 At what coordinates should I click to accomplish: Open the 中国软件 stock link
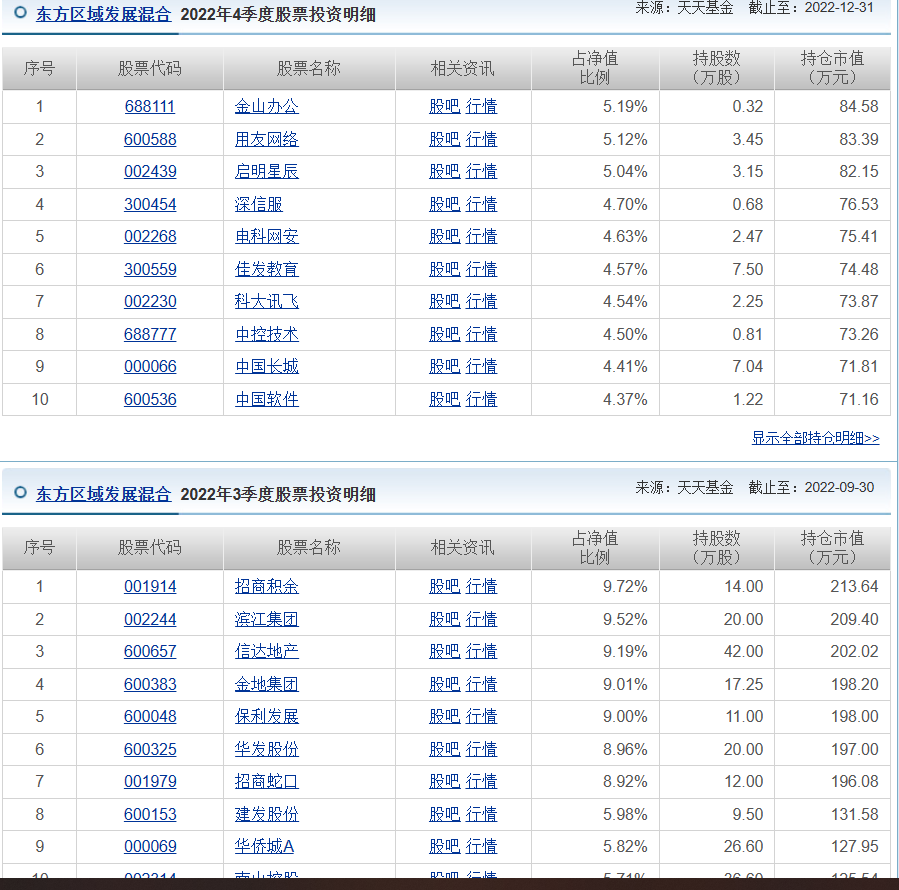pos(267,399)
